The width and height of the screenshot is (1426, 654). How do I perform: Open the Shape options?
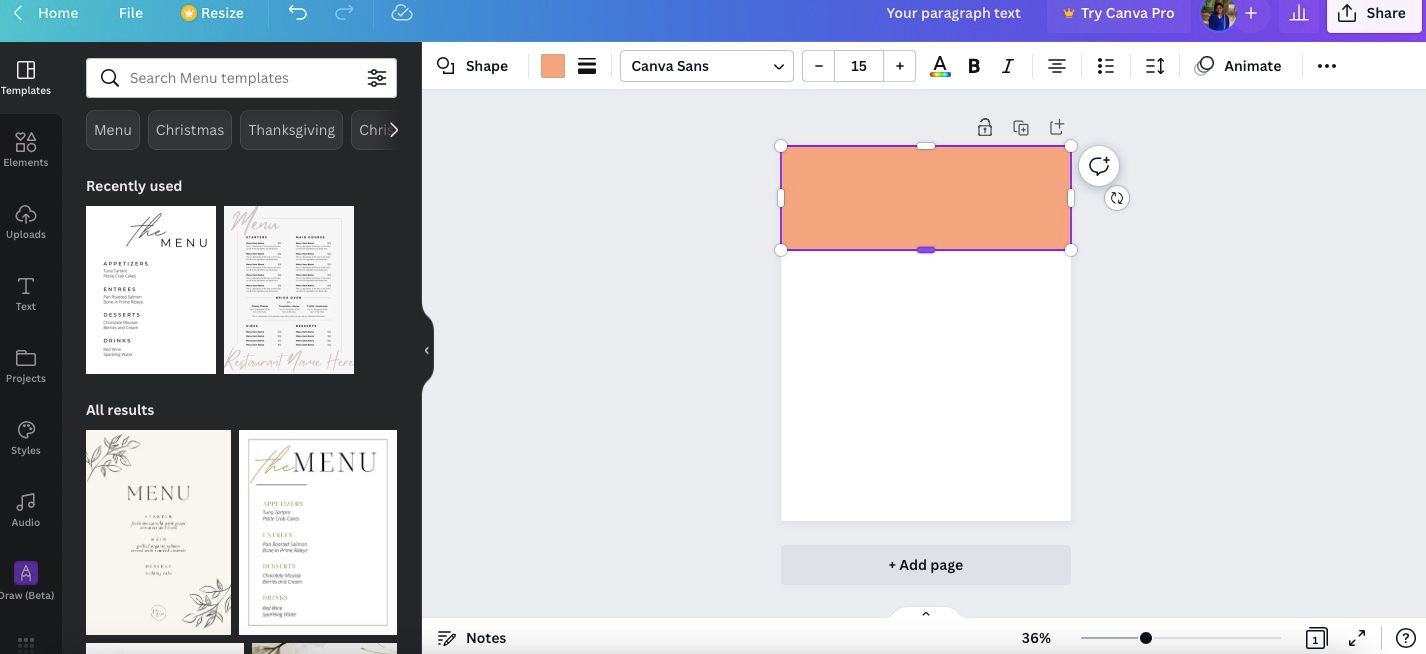[473, 66]
